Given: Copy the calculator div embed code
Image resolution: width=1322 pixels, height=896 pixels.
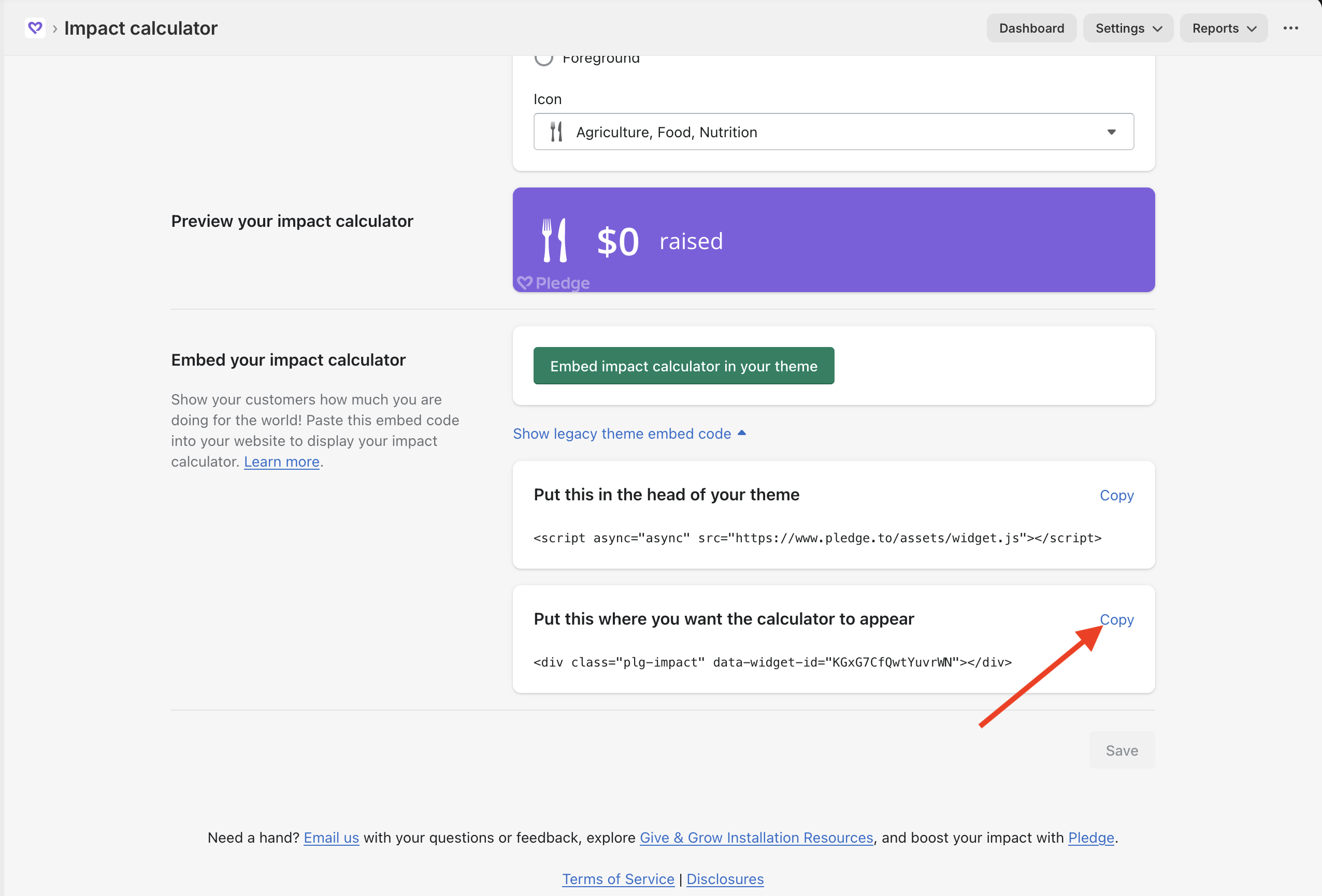Looking at the screenshot, I should pos(1117,619).
